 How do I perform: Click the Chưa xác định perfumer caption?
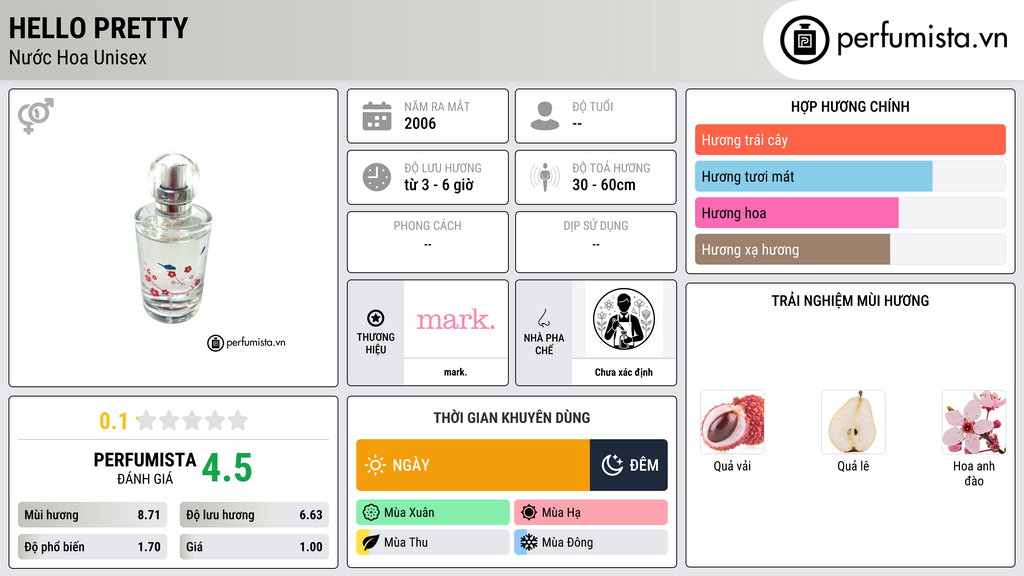(x=624, y=372)
